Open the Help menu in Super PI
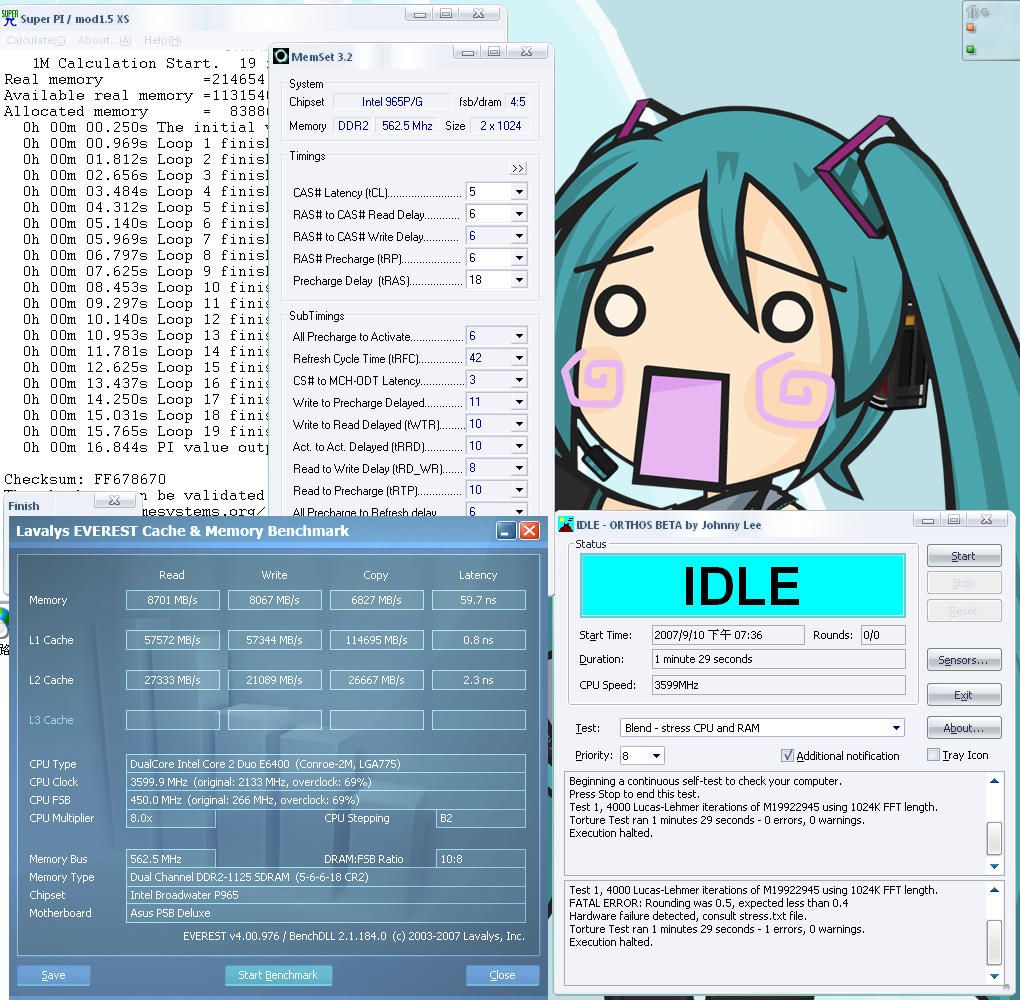 pos(162,41)
